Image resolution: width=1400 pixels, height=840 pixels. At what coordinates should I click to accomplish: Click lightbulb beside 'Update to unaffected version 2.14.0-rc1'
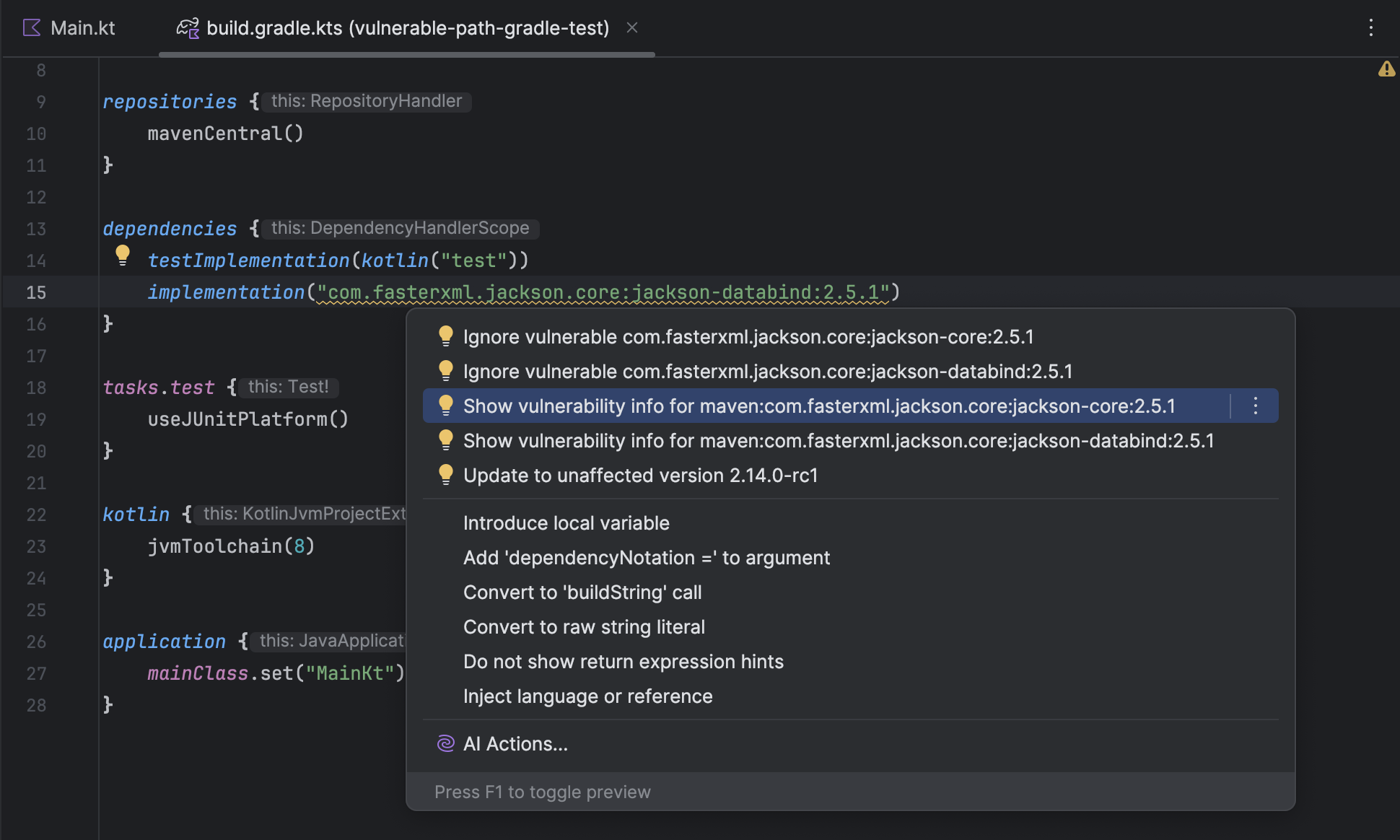tap(445, 474)
